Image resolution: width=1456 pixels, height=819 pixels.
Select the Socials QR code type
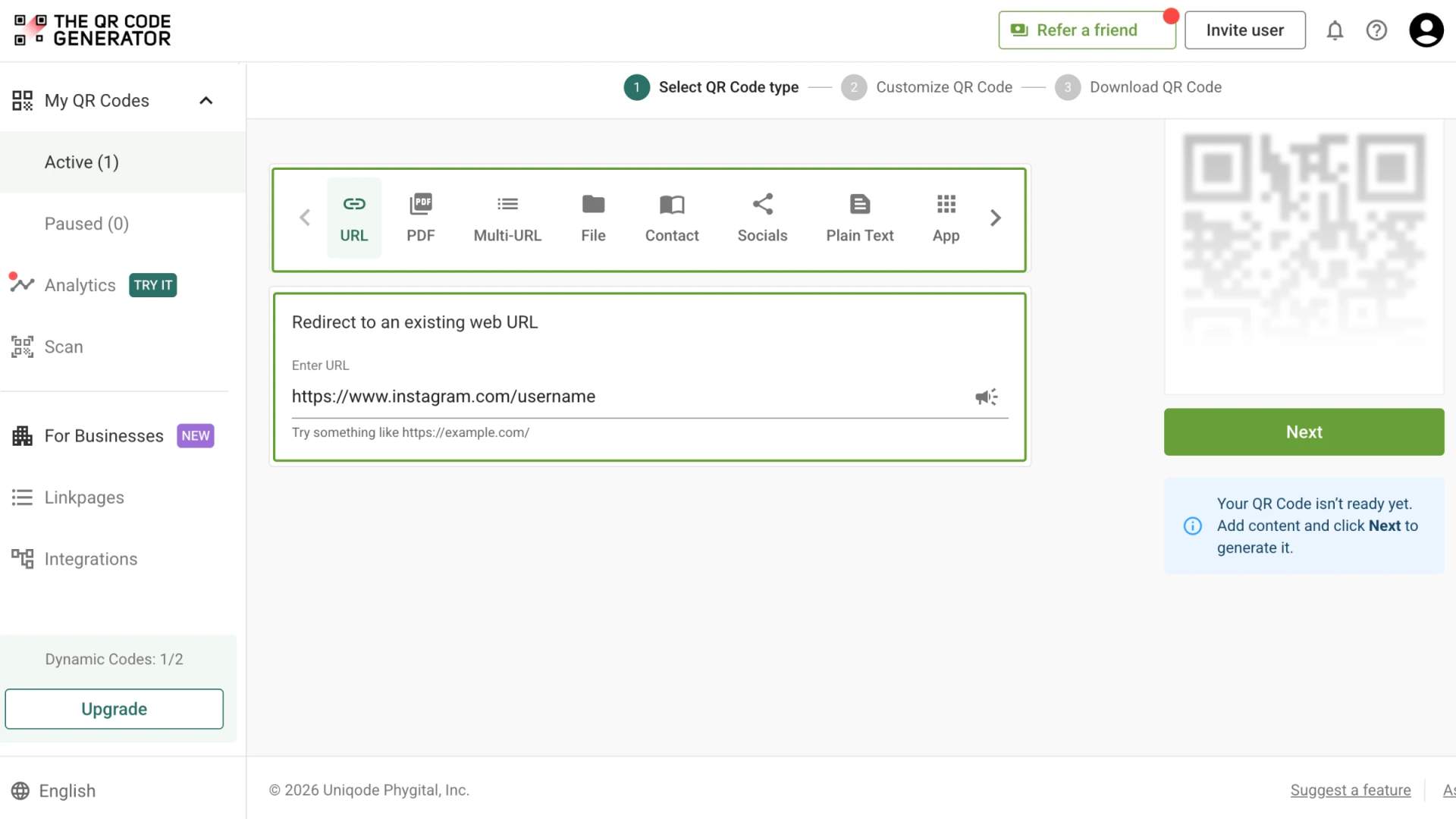click(x=762, y=218)
